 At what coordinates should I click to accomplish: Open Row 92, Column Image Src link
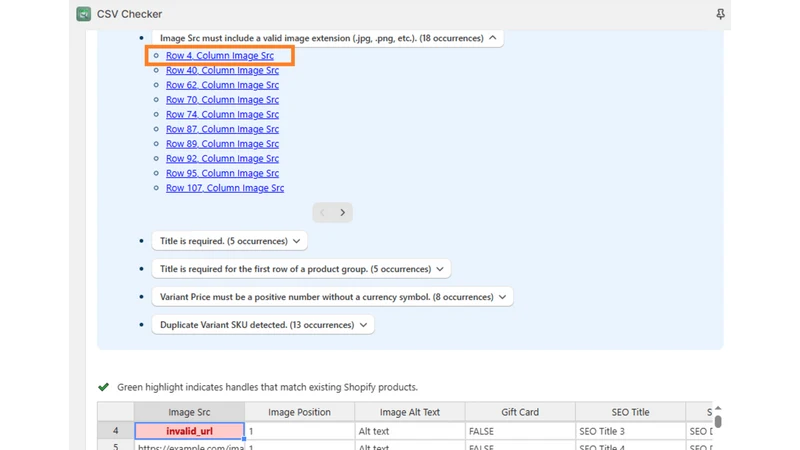[222, 159]
